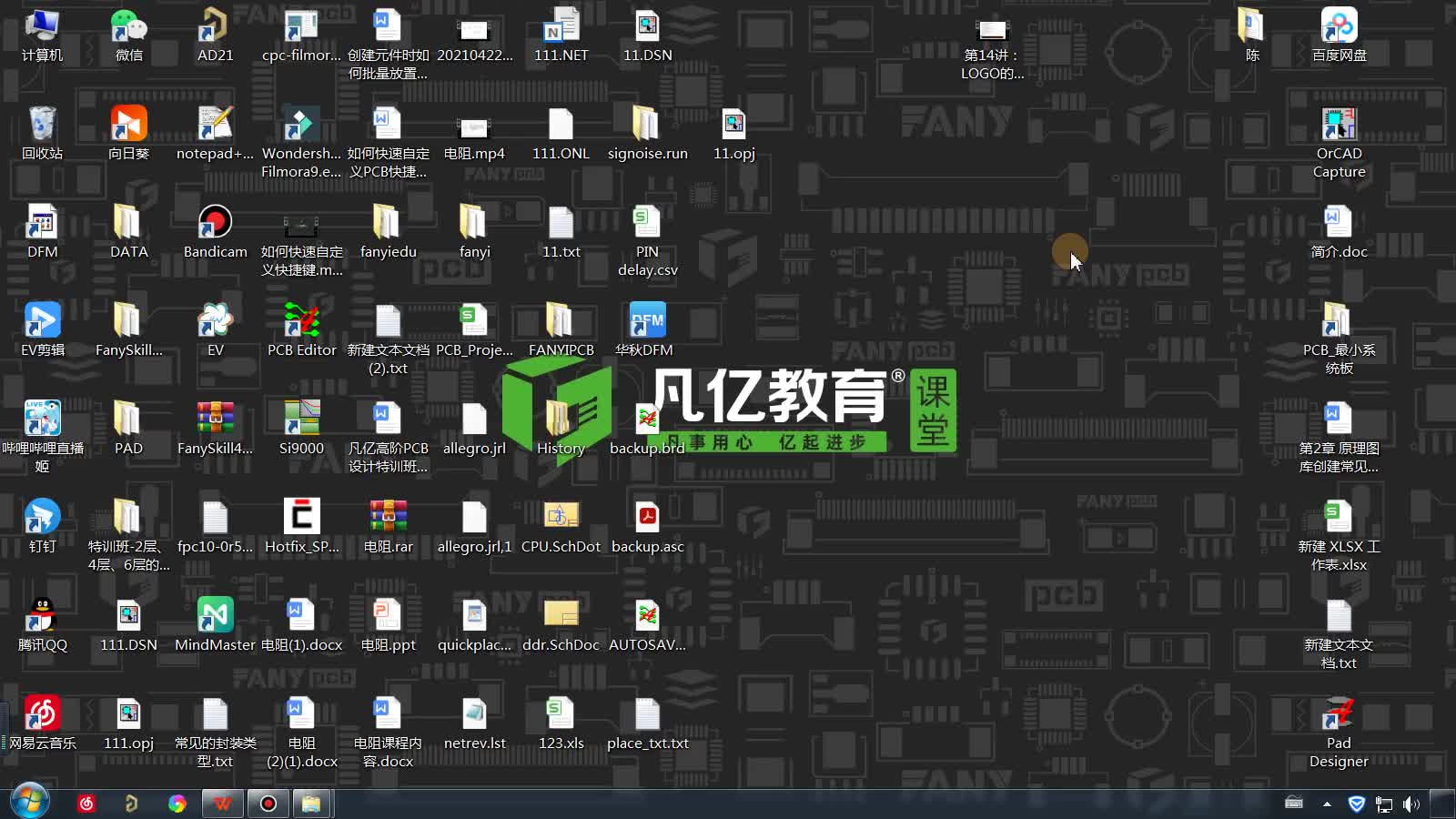Select the FANYIPCB folder
1456x819 pixels.
pos(561,322)
